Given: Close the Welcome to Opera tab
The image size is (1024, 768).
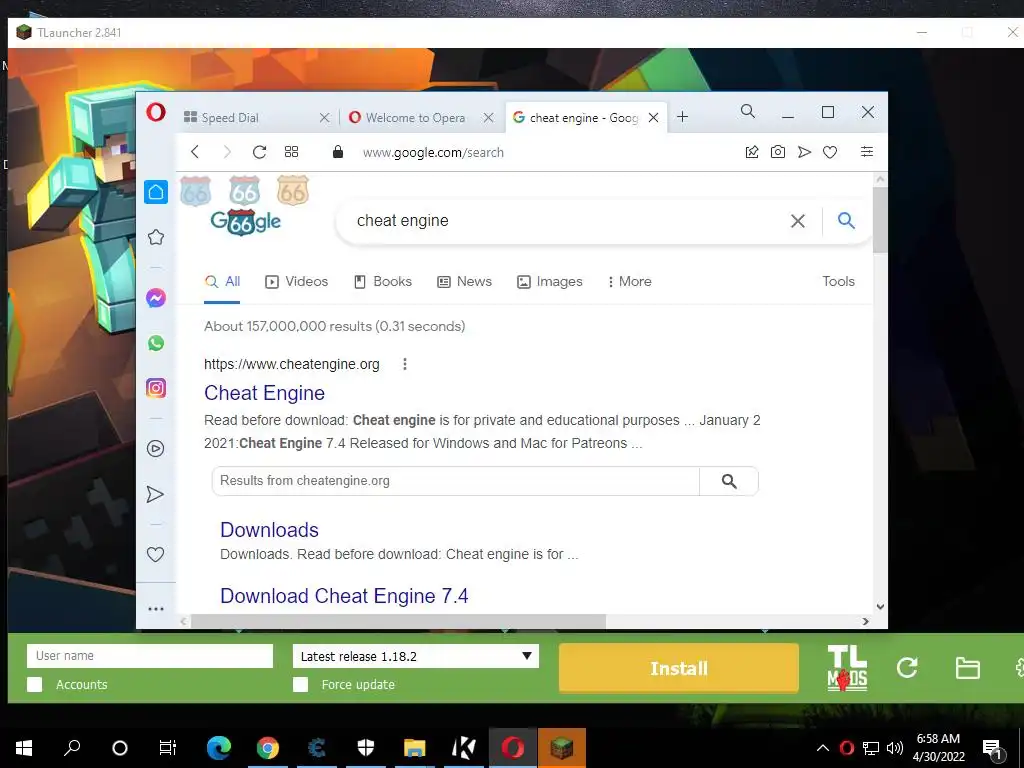Looking at the screenshot, I should pos(488,118).
